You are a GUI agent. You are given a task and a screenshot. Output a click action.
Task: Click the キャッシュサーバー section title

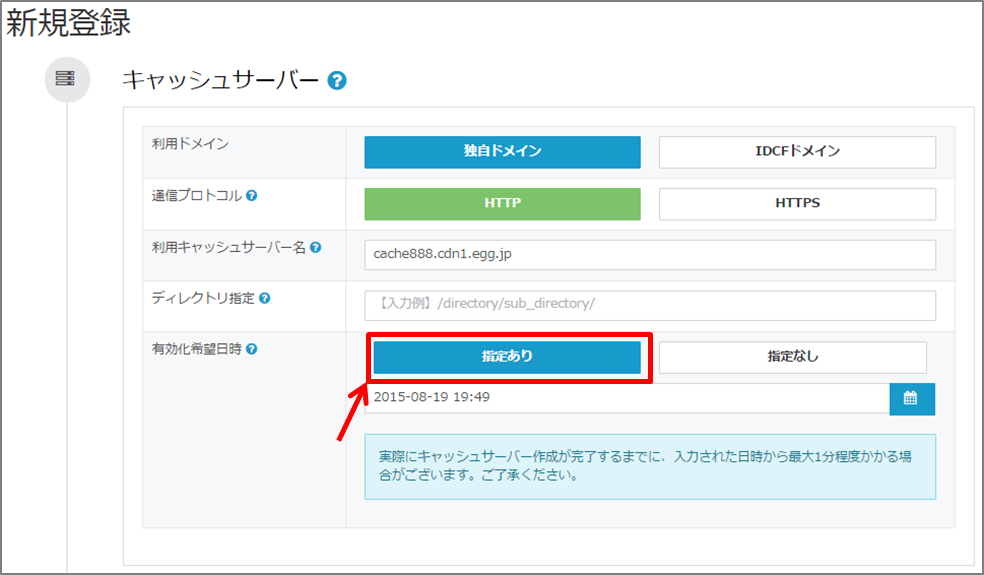[x=219, y=80]
